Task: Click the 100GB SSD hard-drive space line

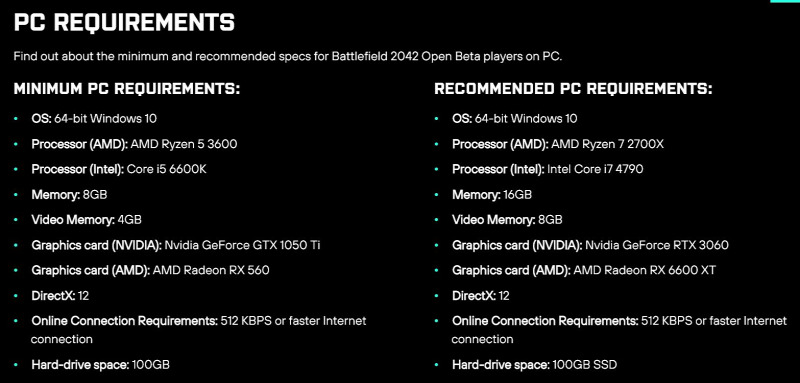Action: pos(534,365)
